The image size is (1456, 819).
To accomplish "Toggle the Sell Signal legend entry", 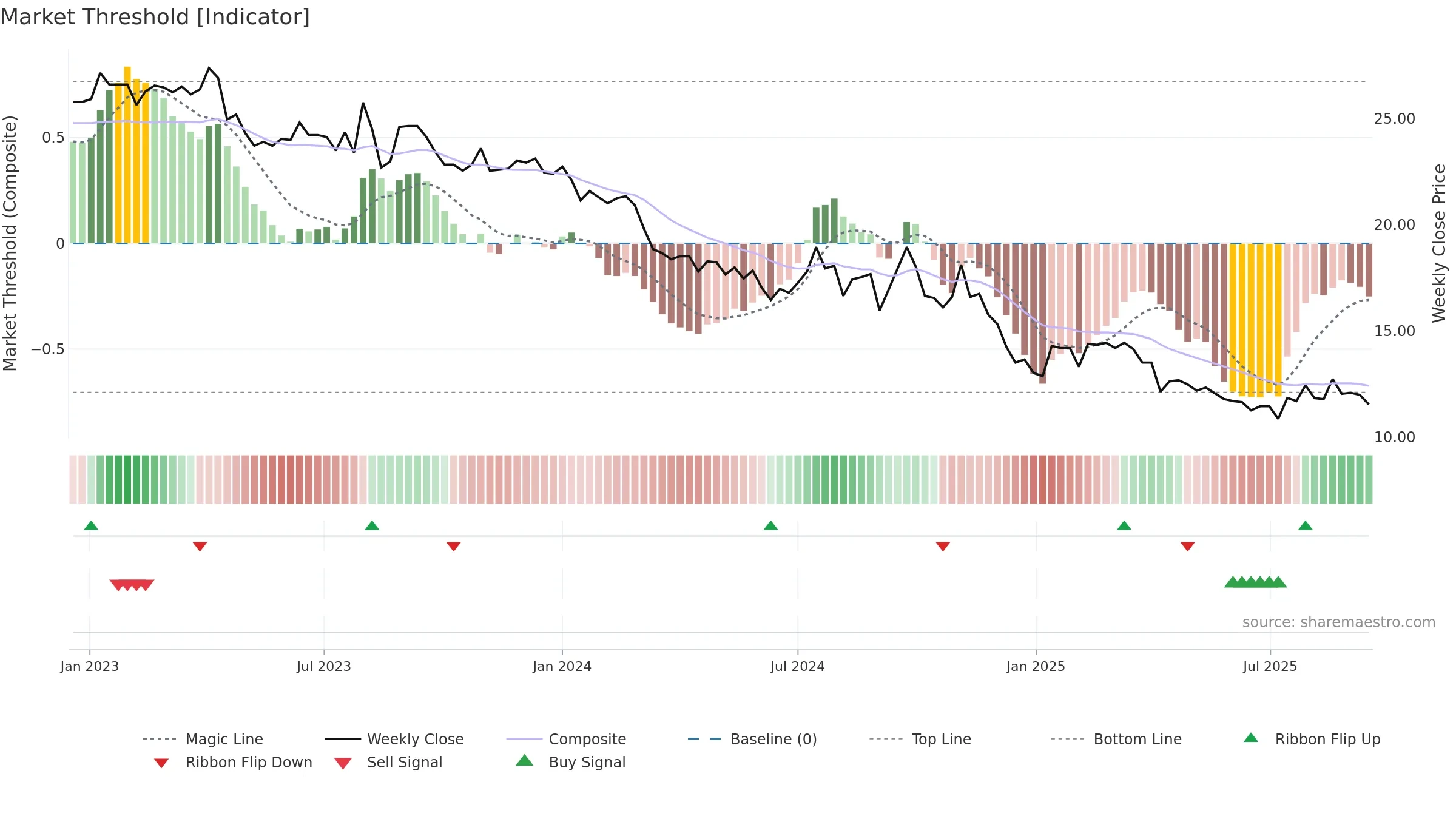I will (x=388, y=762).
